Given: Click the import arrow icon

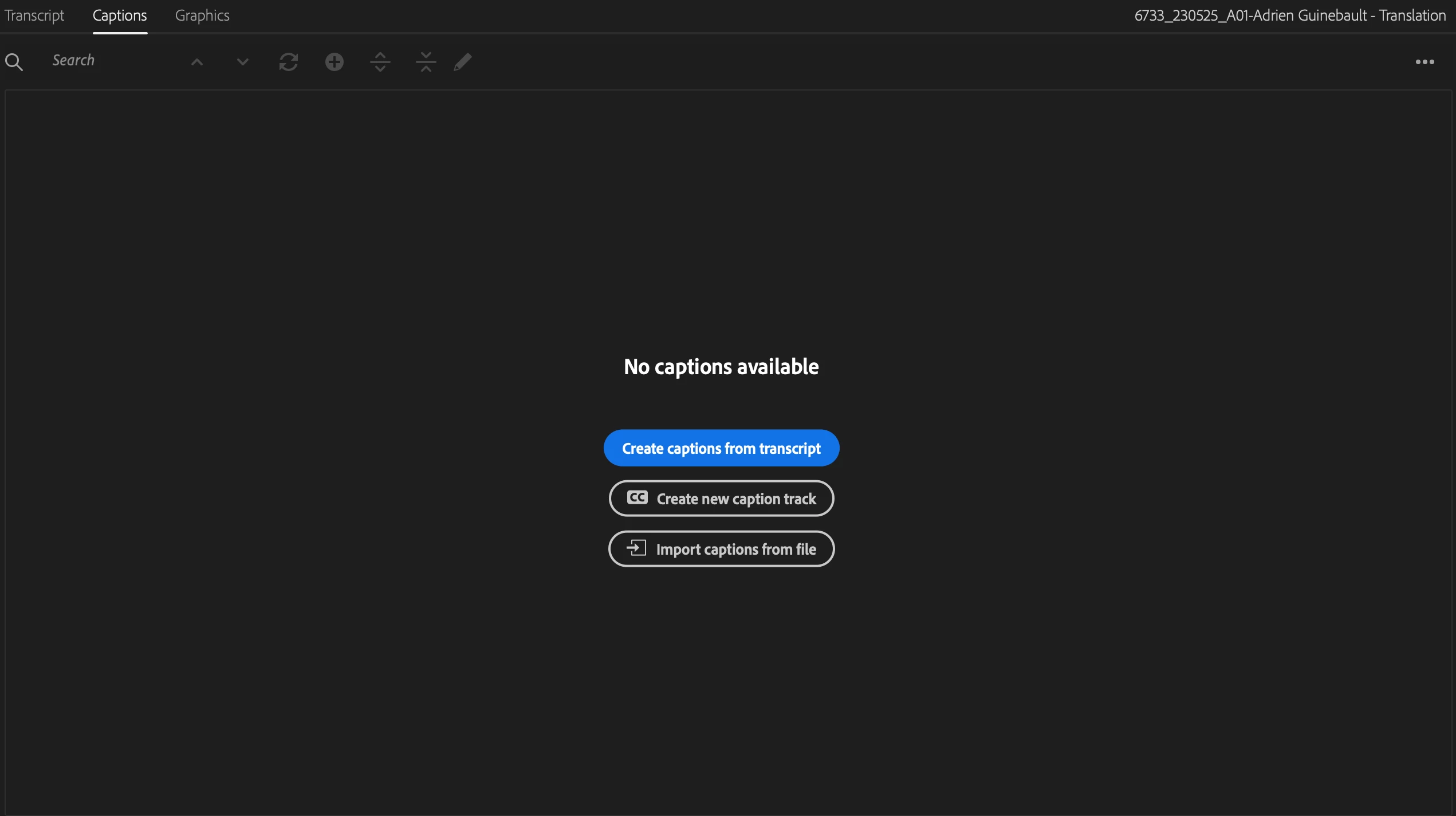Looking at the screenshot, I should pos(636,548).
